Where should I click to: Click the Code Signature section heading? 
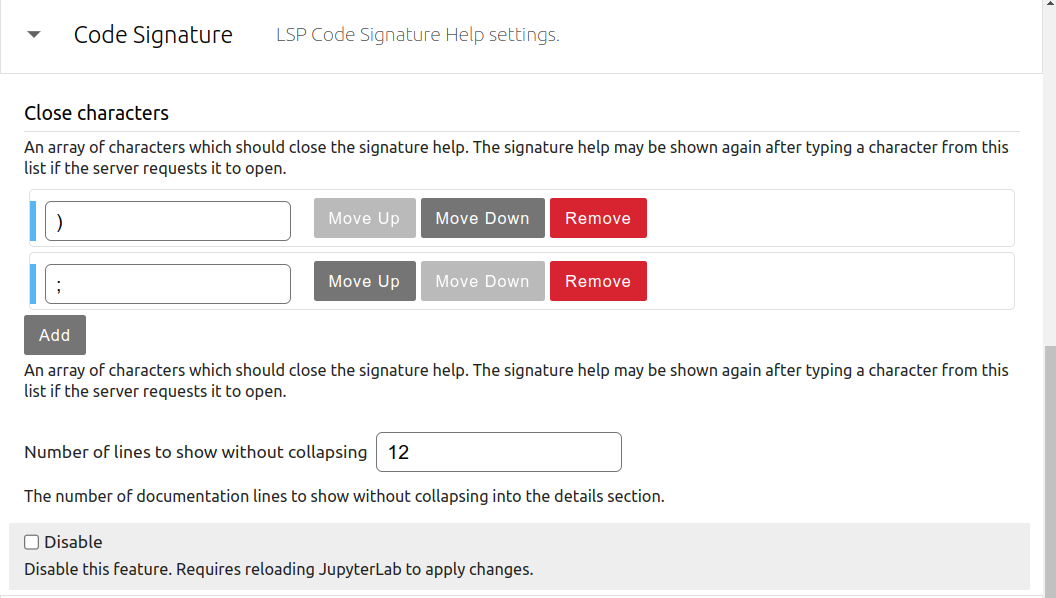pyautogui.click(x=152, y=34)
